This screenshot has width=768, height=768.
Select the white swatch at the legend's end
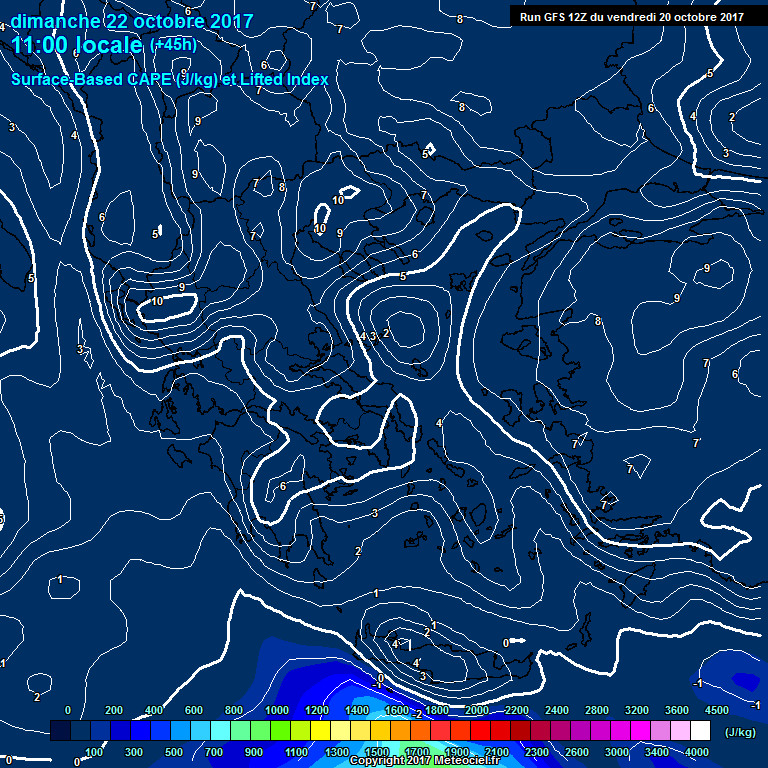[700, 730]
